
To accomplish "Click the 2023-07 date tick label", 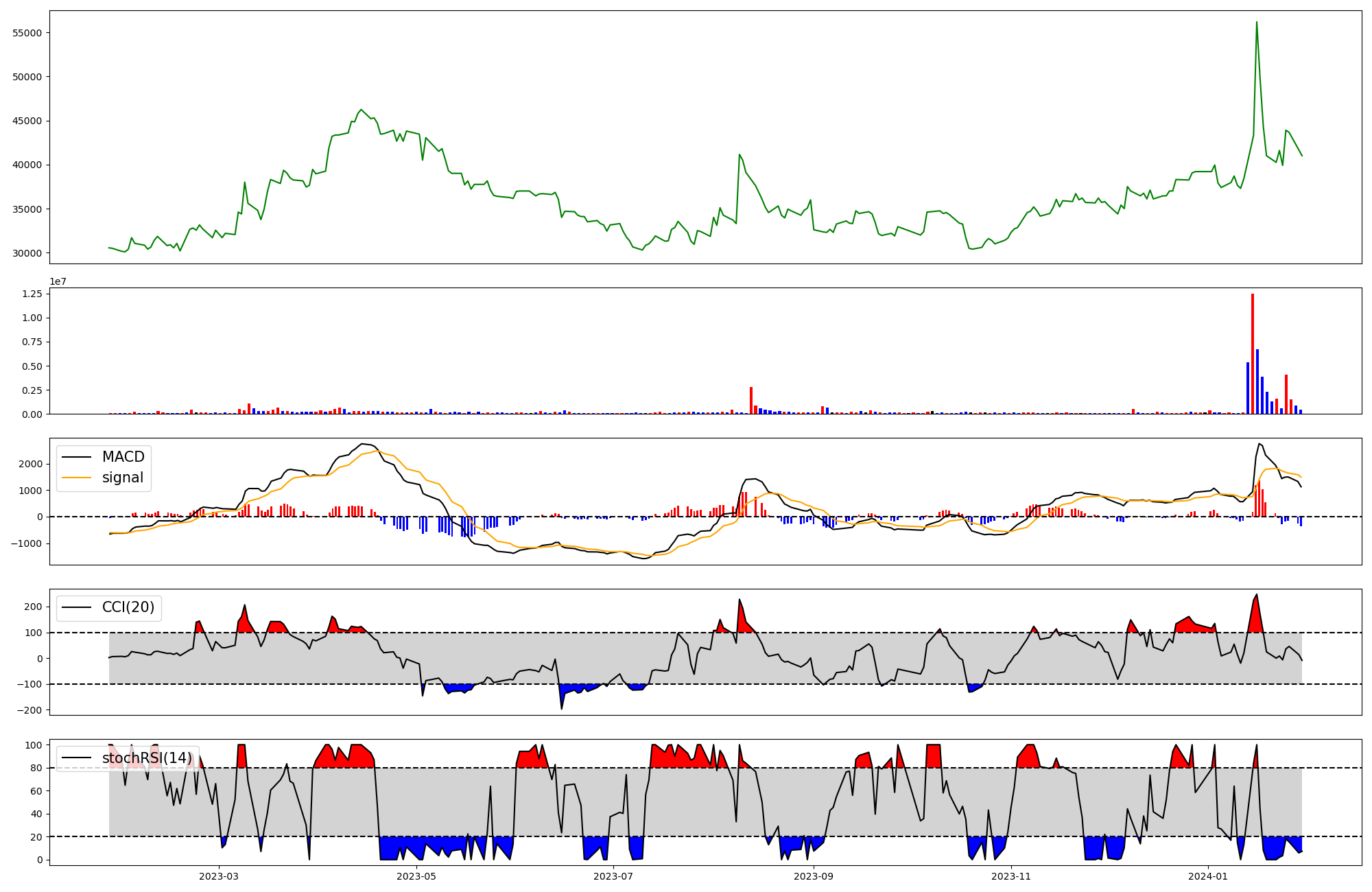I will pos(613,876).
